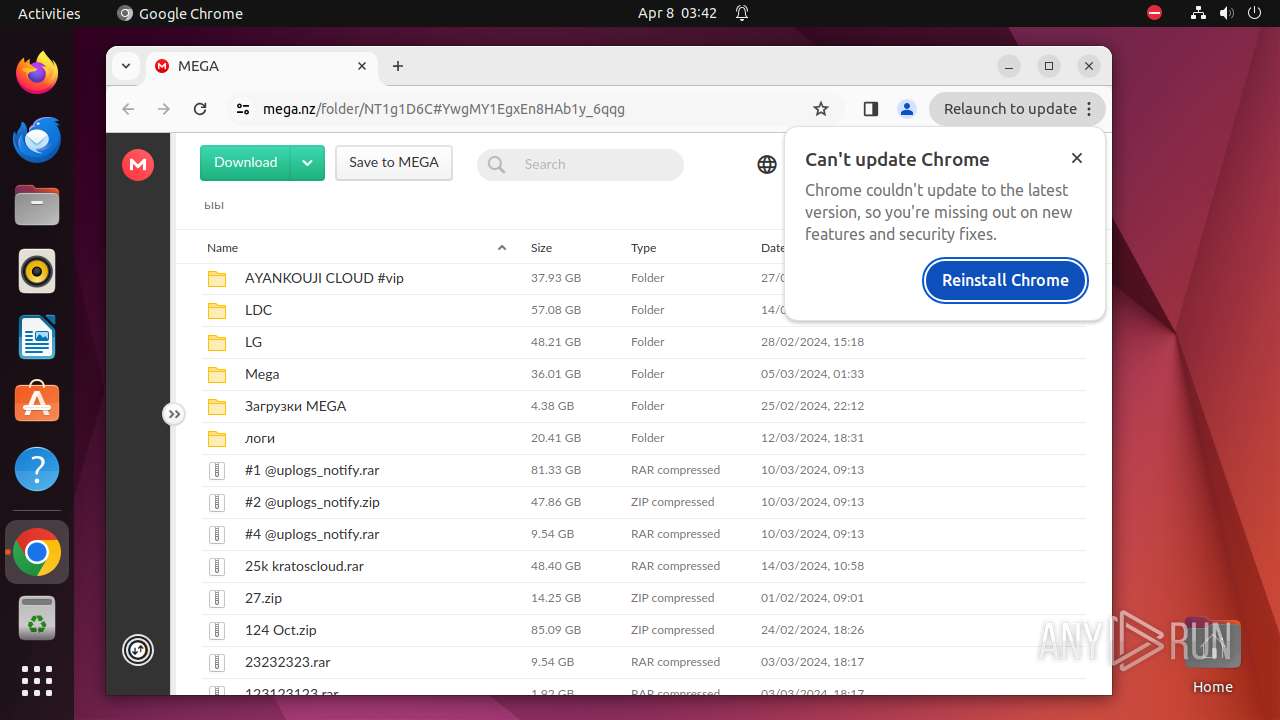Open Rhythmbox from dock

tap(37, 271)
